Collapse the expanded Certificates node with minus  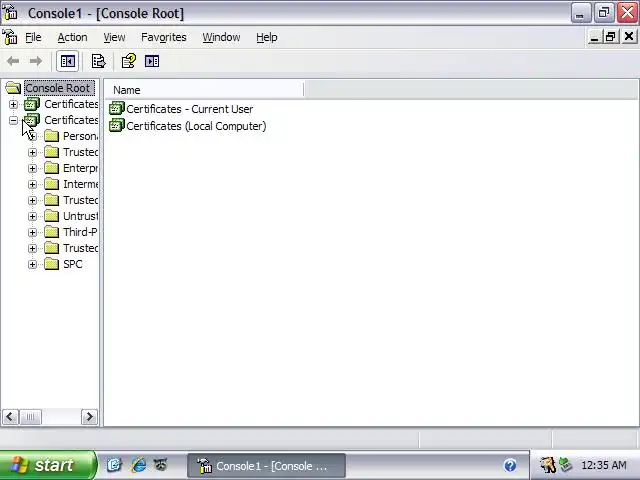(x=13, y=120)
